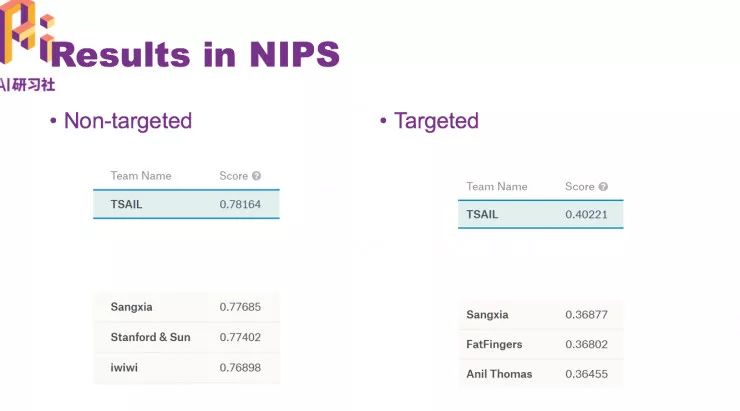Select the Results in NIPS slide title
Image resolution: width=740 pixels, height=411 pixels.
tap(196, 53)
